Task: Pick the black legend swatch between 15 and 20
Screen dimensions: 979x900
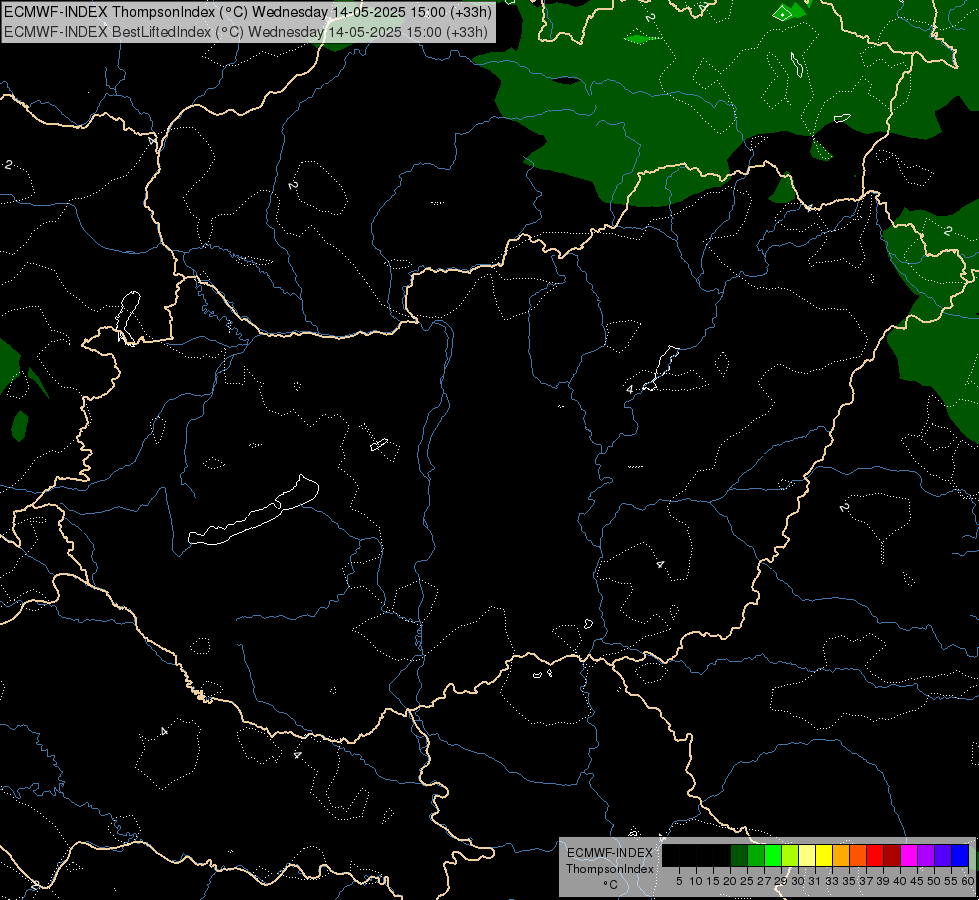Action: (722, 855)
